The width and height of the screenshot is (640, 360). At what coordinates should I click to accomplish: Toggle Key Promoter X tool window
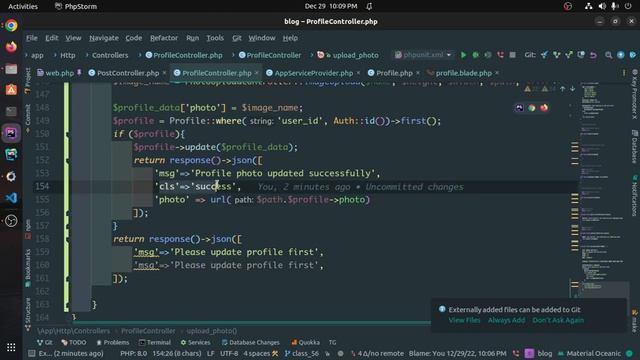pos(635,94)
